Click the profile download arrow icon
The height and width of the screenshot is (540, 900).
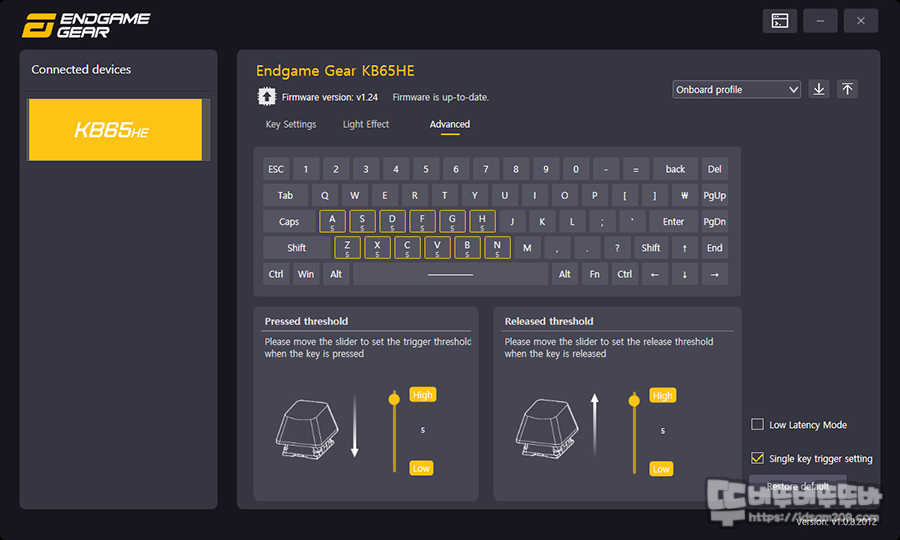tap(818, 89)
